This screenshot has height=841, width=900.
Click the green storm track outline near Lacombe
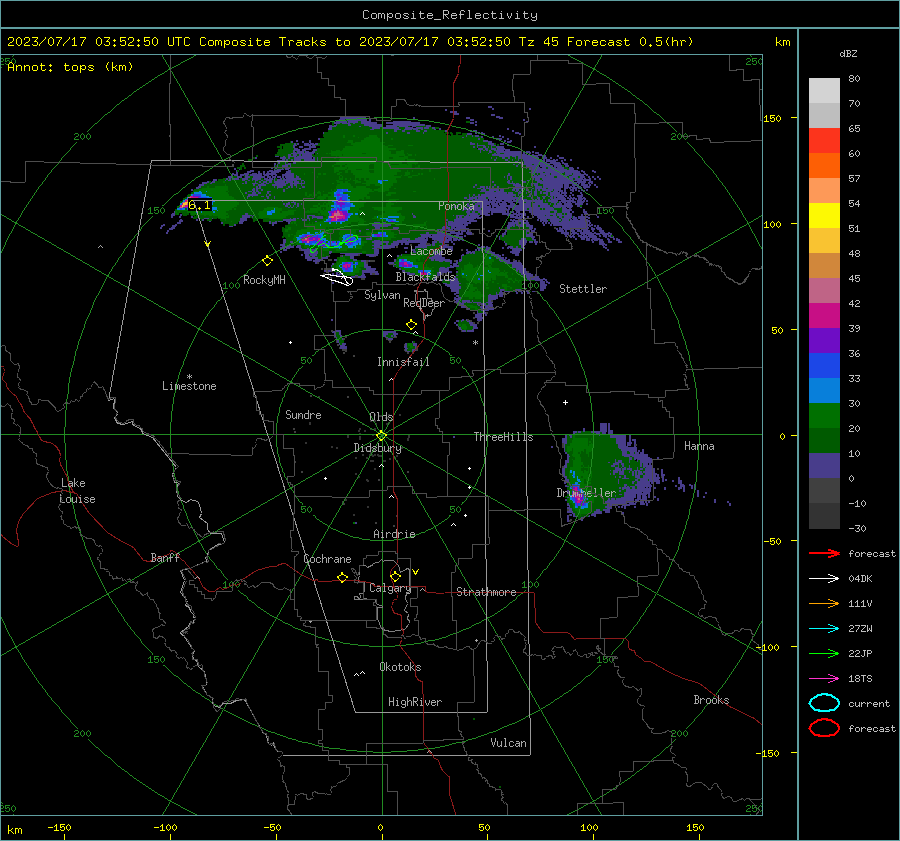pos(334,243)
